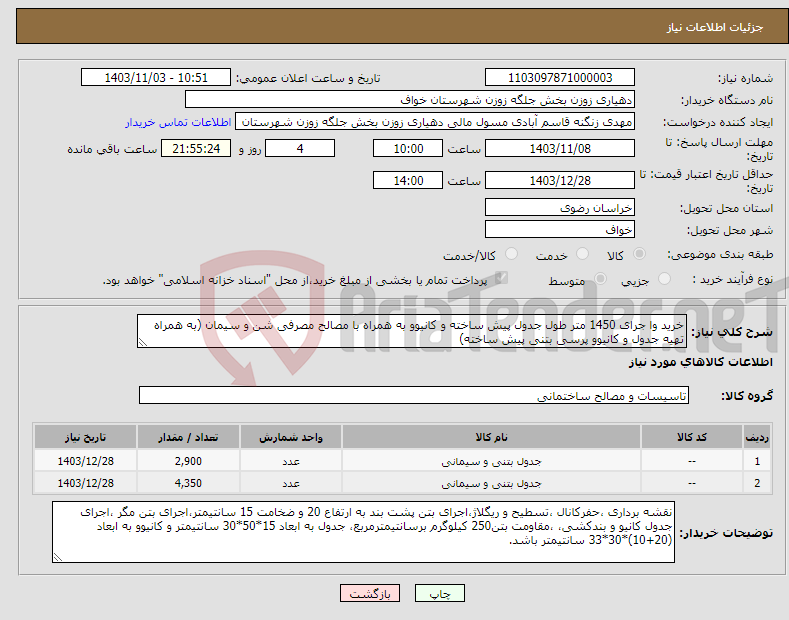The width and height of the screenshot is (789, 620).
Task: Click the remaining time field 21:55:24
Action: (x=196, y=148)
